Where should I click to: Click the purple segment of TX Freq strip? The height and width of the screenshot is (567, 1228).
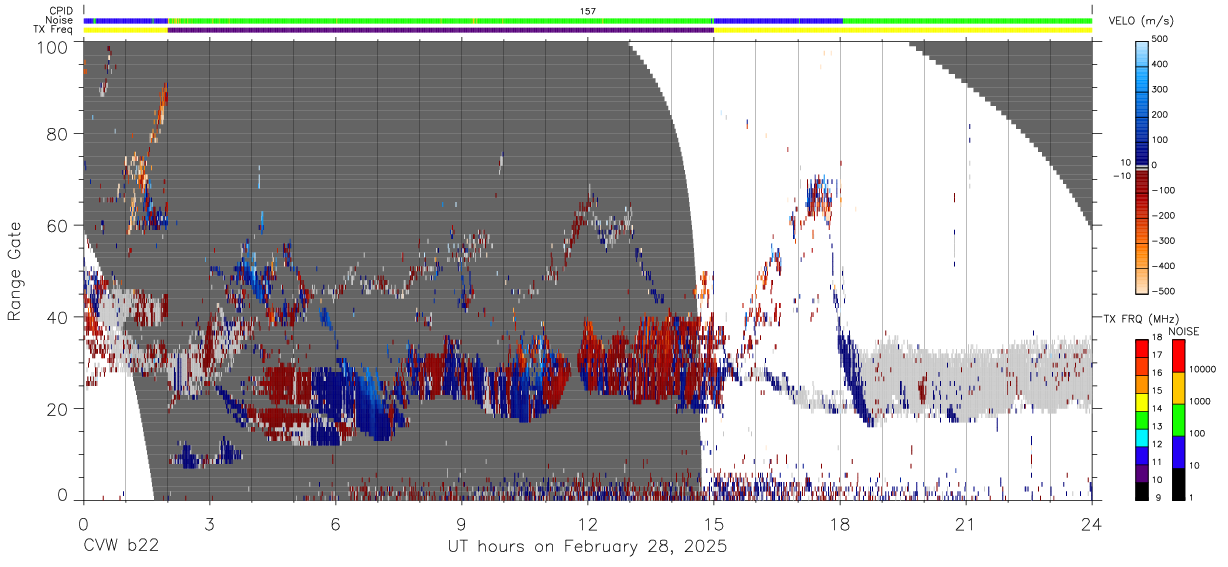440,30
